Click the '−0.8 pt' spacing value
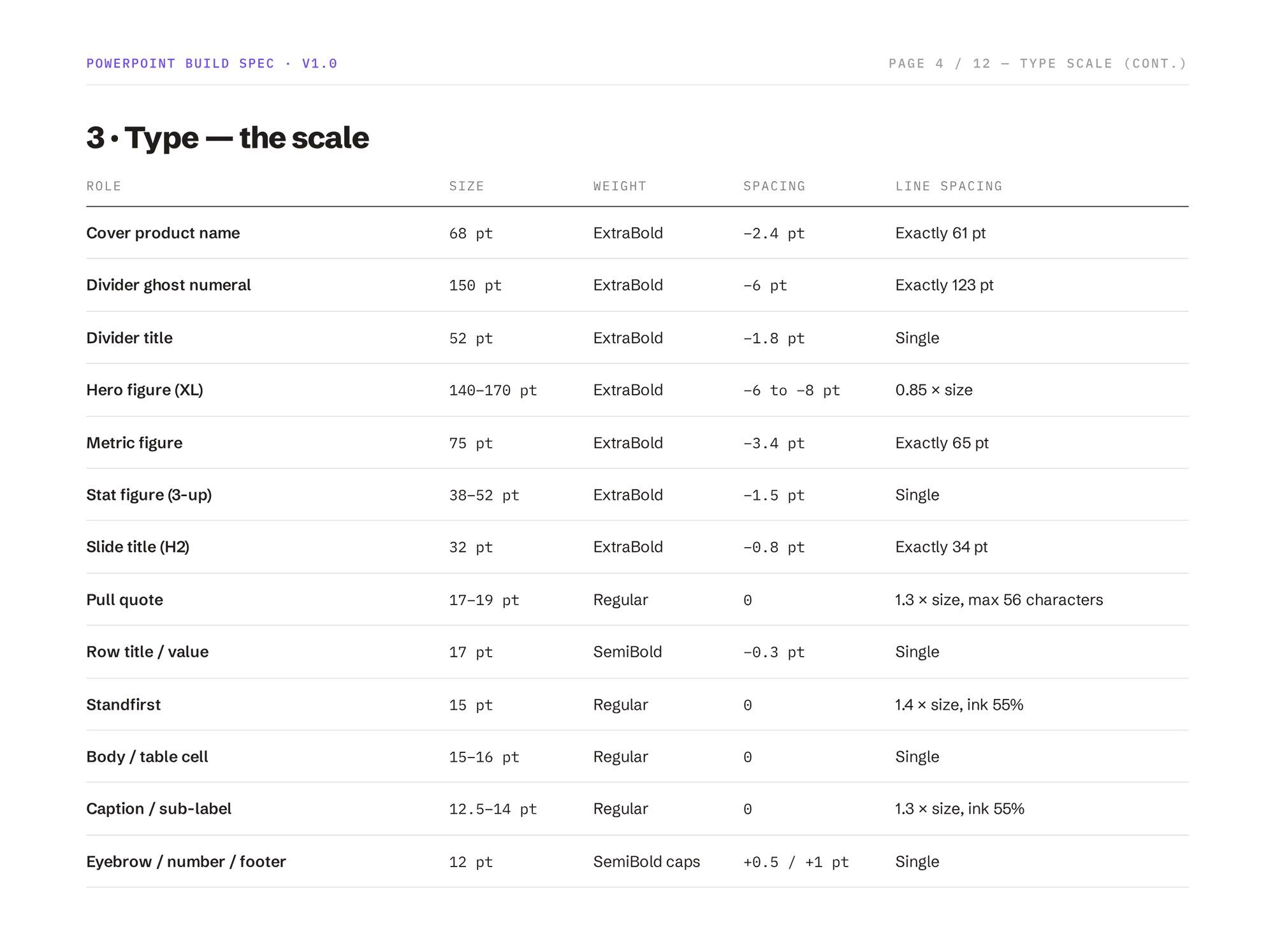Screen dimensions: 1275x952 click(774, 548)
